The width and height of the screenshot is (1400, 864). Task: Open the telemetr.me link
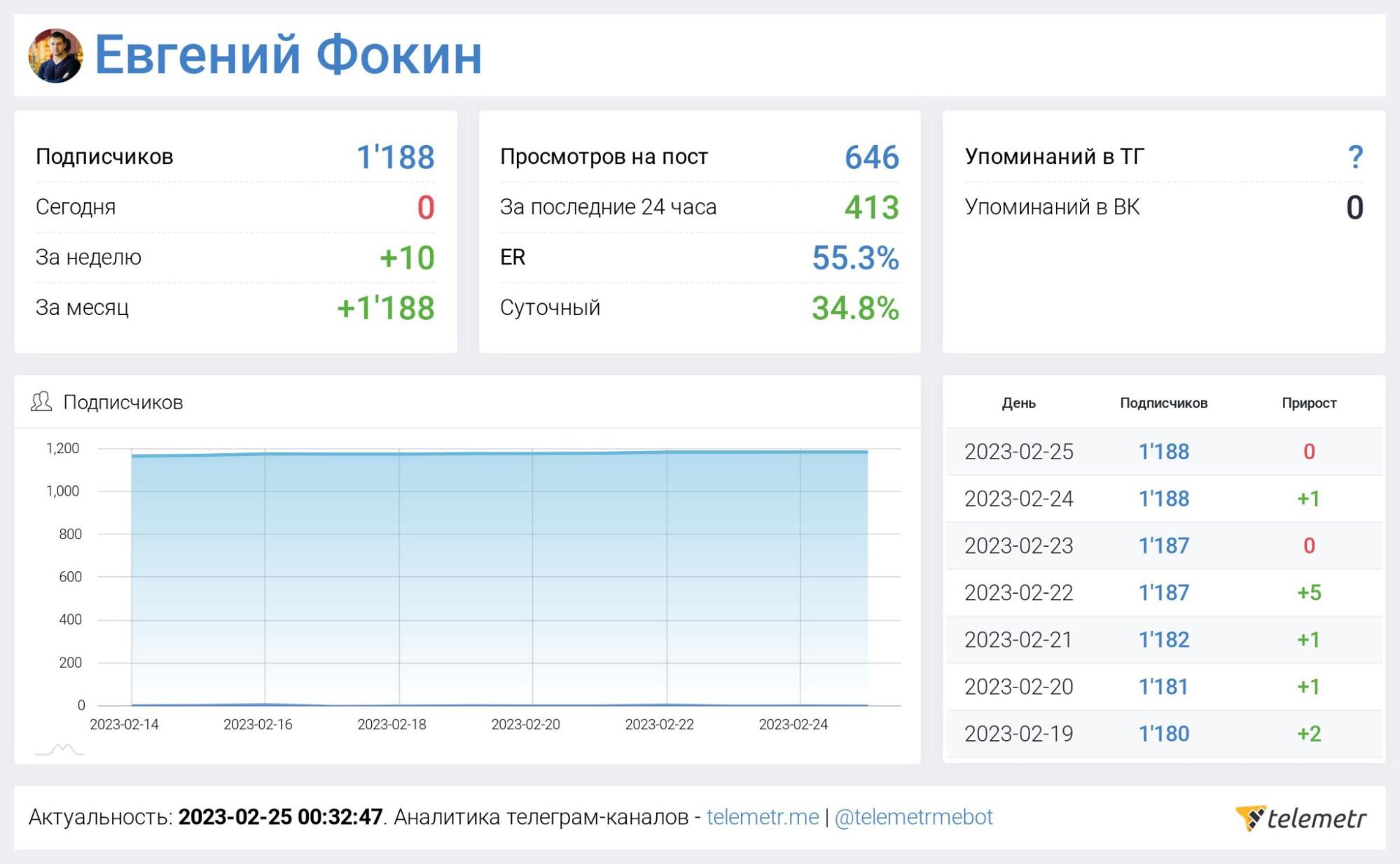coord(763,817)
